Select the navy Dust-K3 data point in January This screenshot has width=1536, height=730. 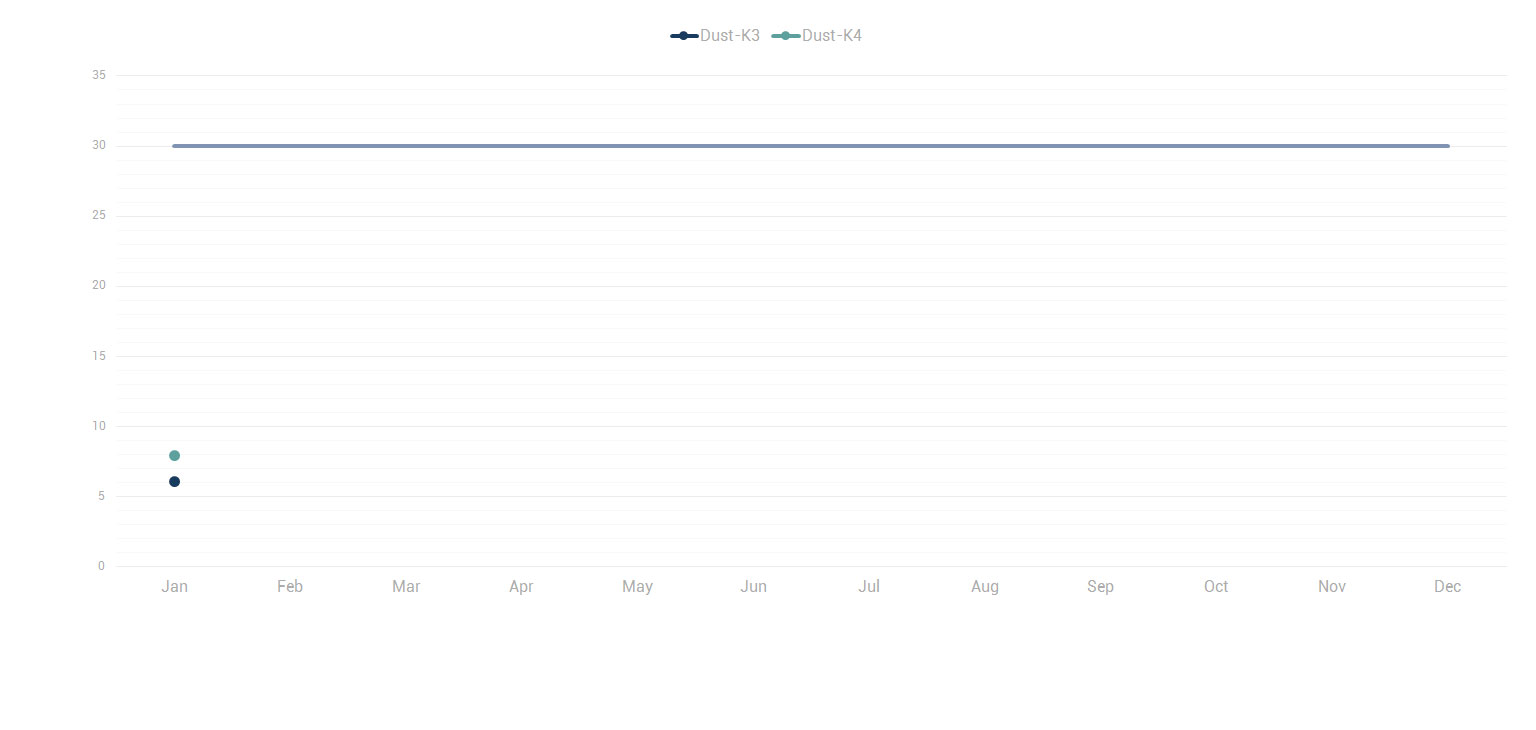[x=174, y=482]
